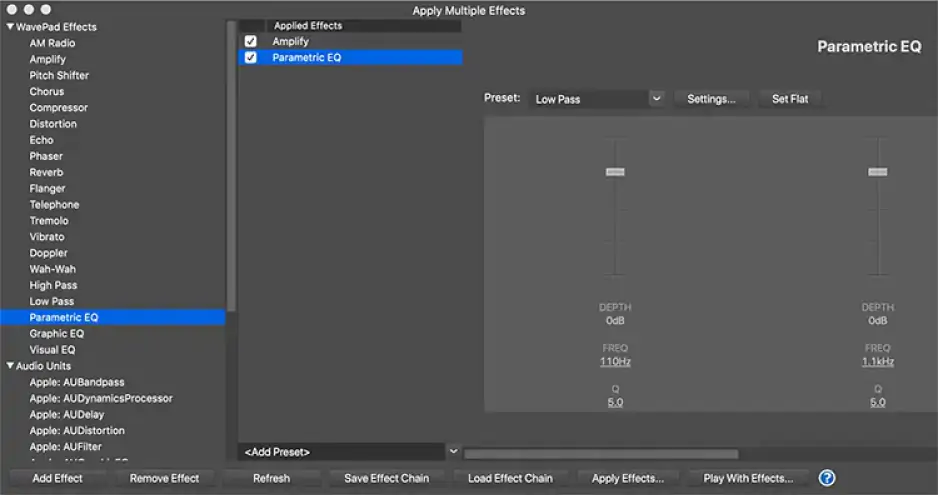Click the Add Effect button
This screenshot has width=938, height=495.
coord(57,478)
